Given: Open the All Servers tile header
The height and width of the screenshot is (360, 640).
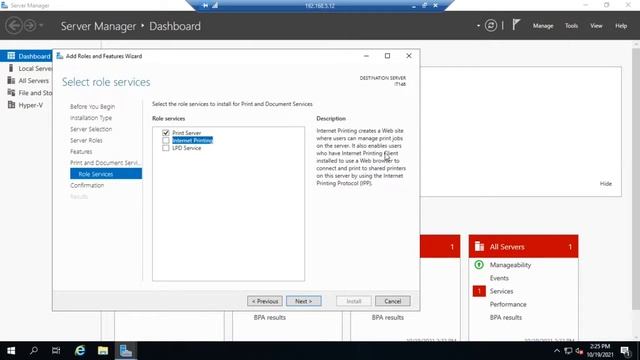Looking at the screenshot, I should [x=523, y=247].
